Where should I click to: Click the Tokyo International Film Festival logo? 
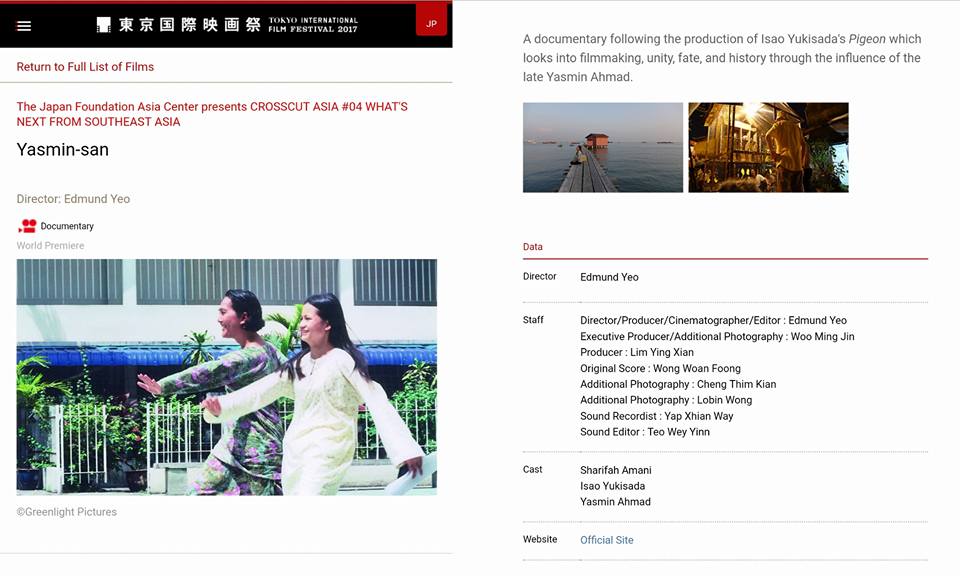click(227, 24)
